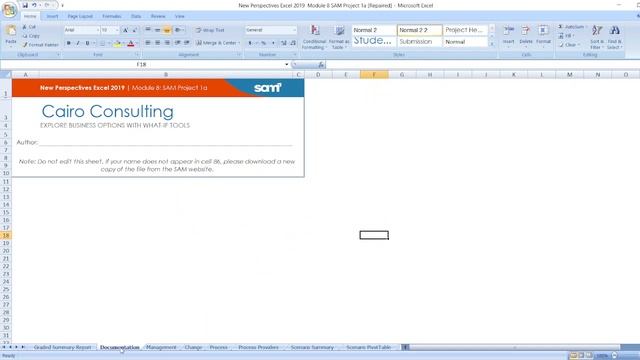Switch to the Management sheet tab

161,347
